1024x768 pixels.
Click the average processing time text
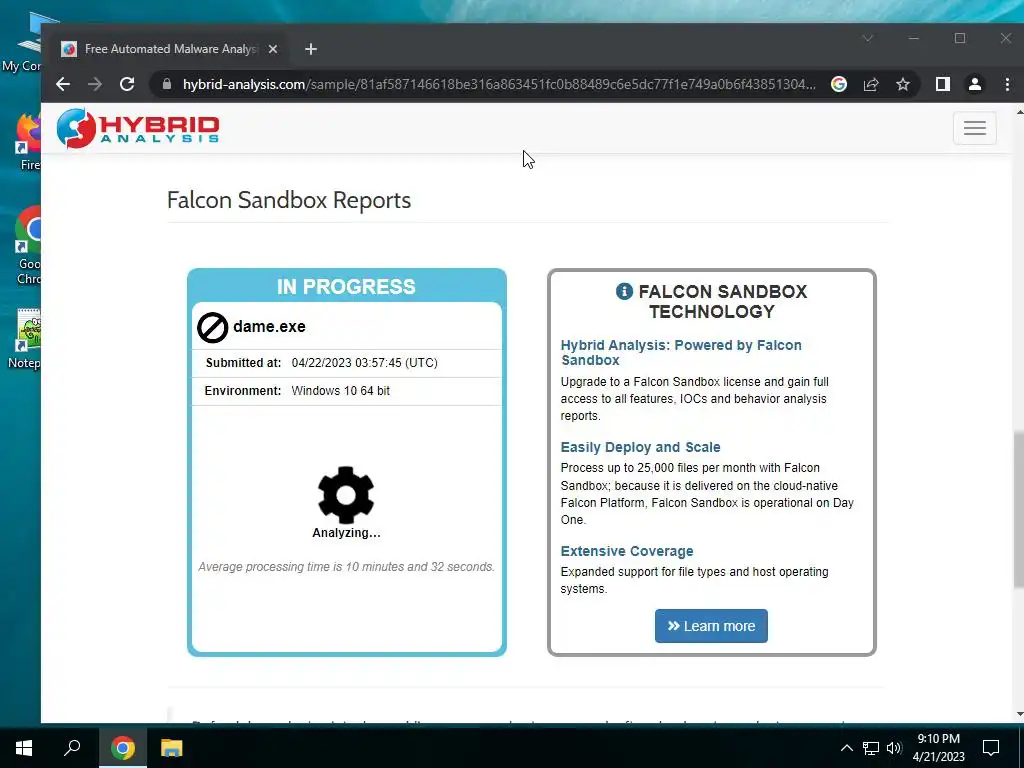click(x=346, y=567)
